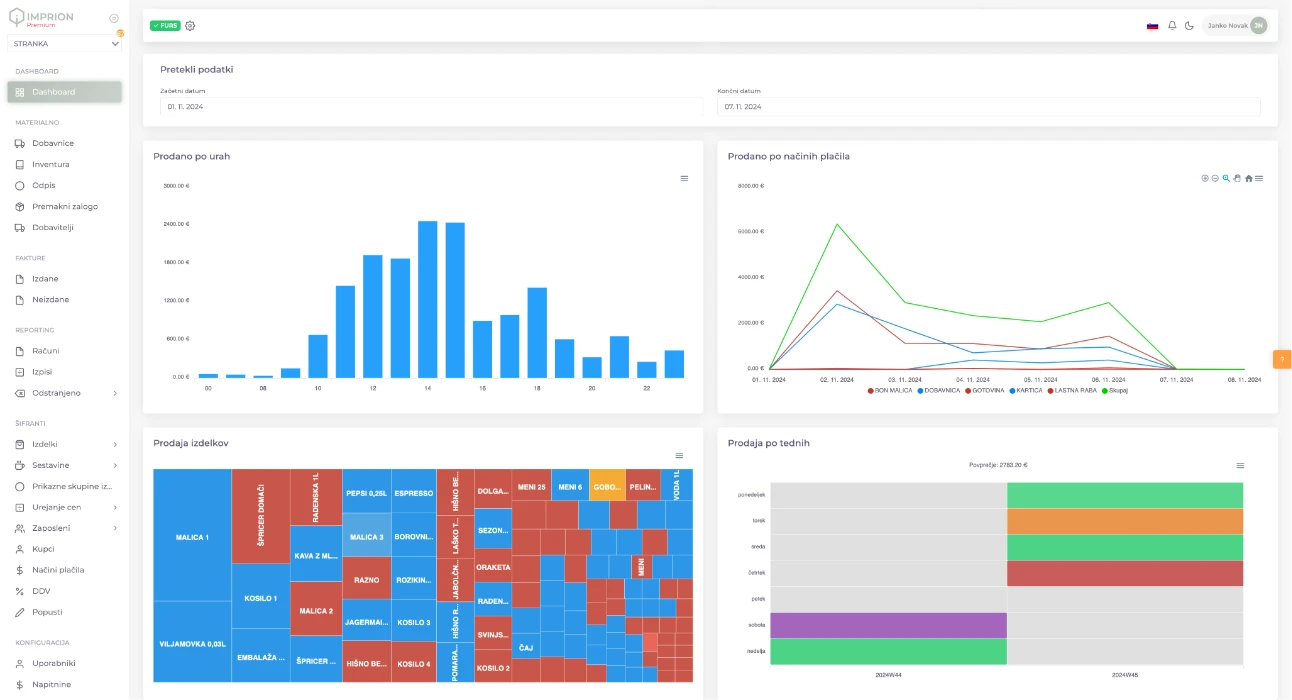
Task: Click the Začetni datum date field
Action: coord(430,106)
